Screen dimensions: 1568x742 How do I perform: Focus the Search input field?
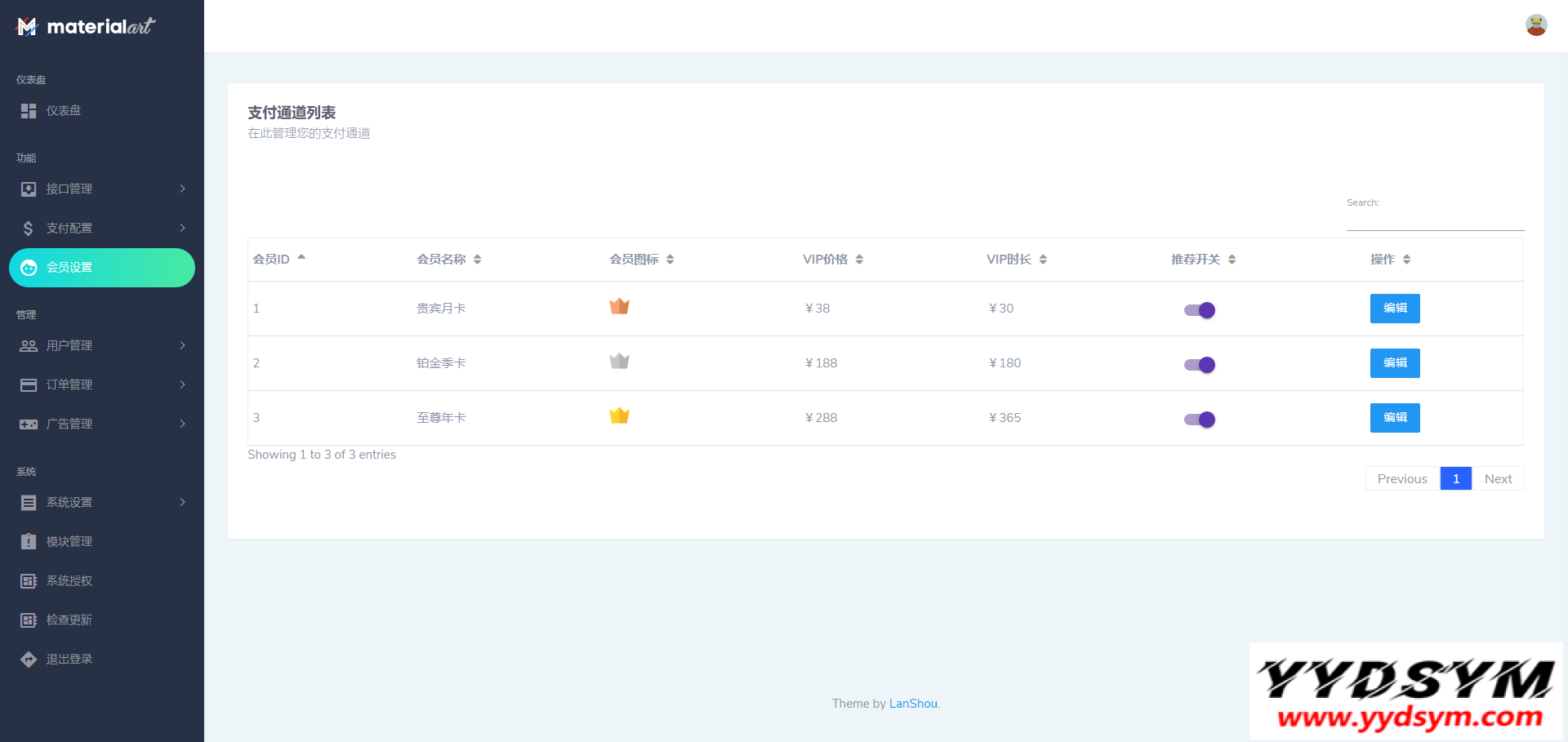tap(1435, 219)
